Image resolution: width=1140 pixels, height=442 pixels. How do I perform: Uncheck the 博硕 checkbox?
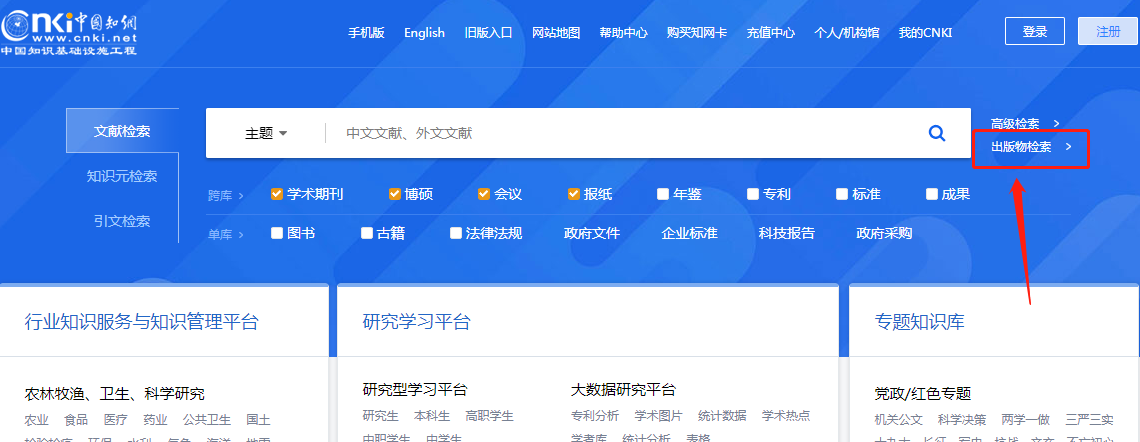click(x=395, y=194)
